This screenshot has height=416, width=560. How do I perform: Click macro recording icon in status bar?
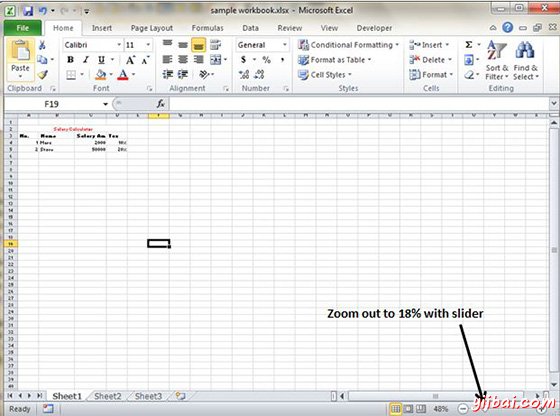coord(48,409)
